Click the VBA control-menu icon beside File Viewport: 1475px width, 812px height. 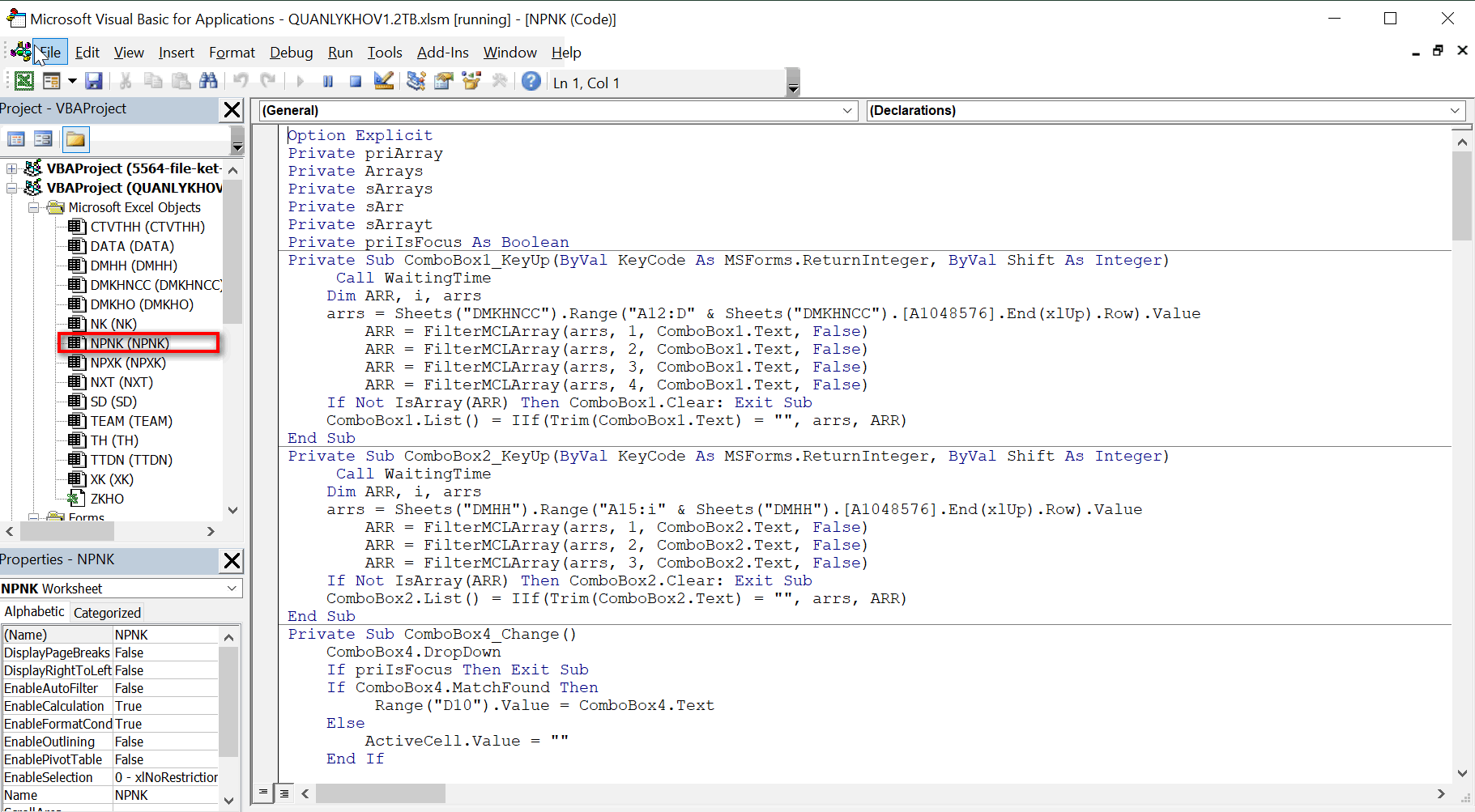coord(21,52)
